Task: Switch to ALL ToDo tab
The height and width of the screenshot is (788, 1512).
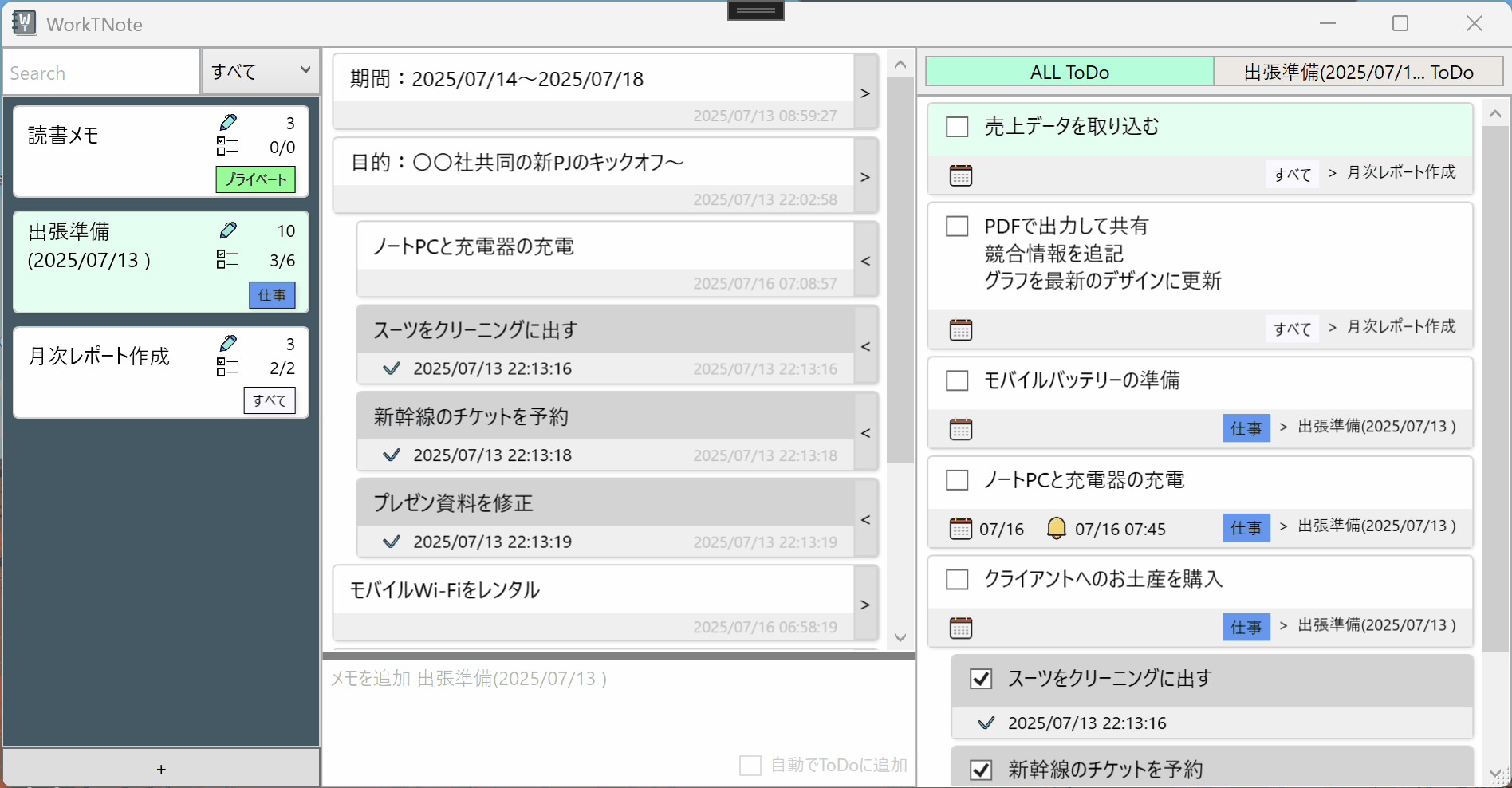Action: (x=1069, y=72)
